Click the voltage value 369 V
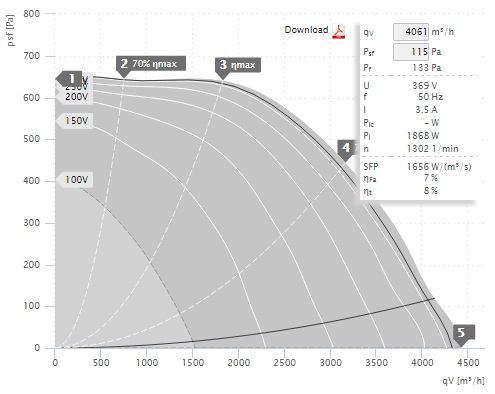 [x=424, y=86]
